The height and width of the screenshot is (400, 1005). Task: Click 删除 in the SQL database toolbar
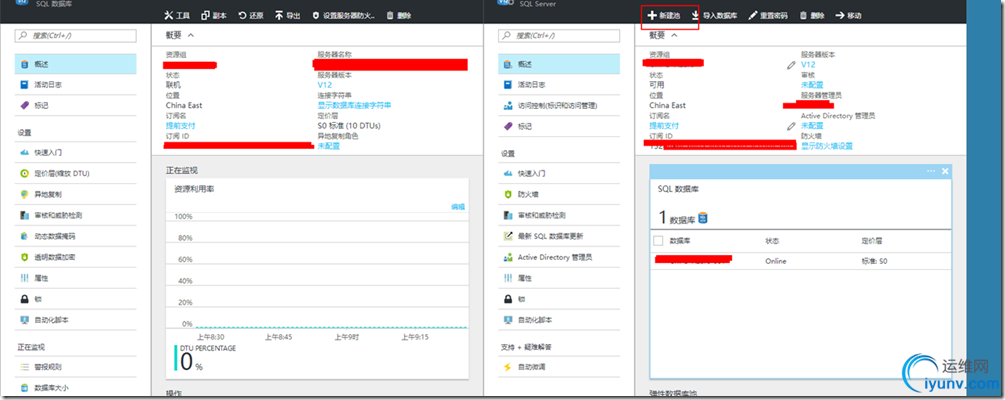pyautogui.click(x=399, y=15)
